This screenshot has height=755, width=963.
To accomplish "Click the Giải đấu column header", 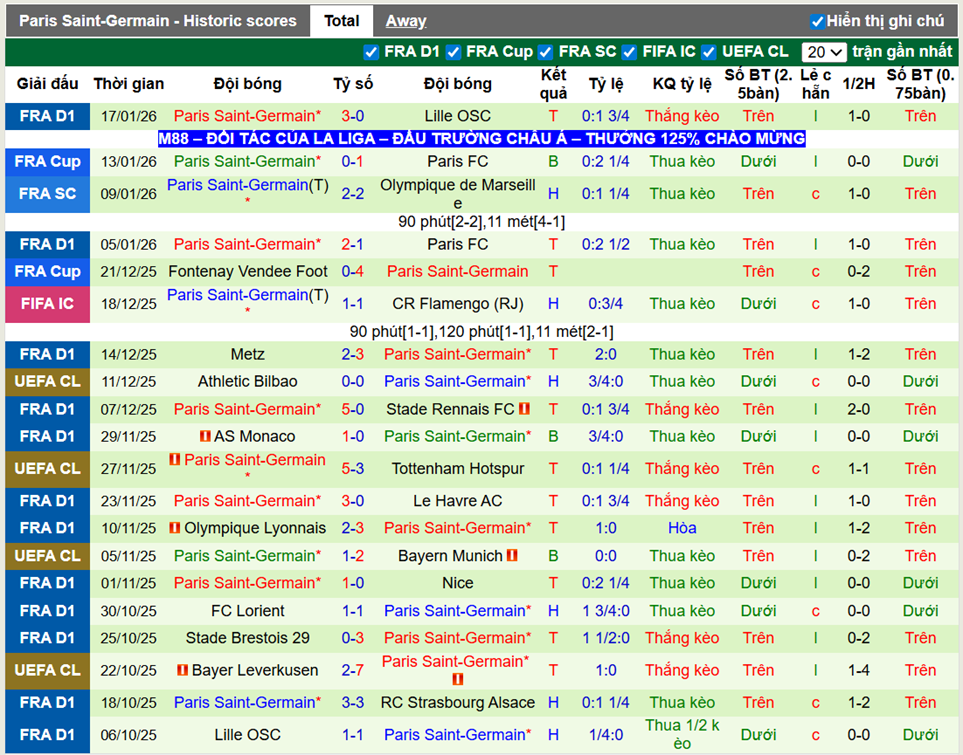I will [47, 84].
